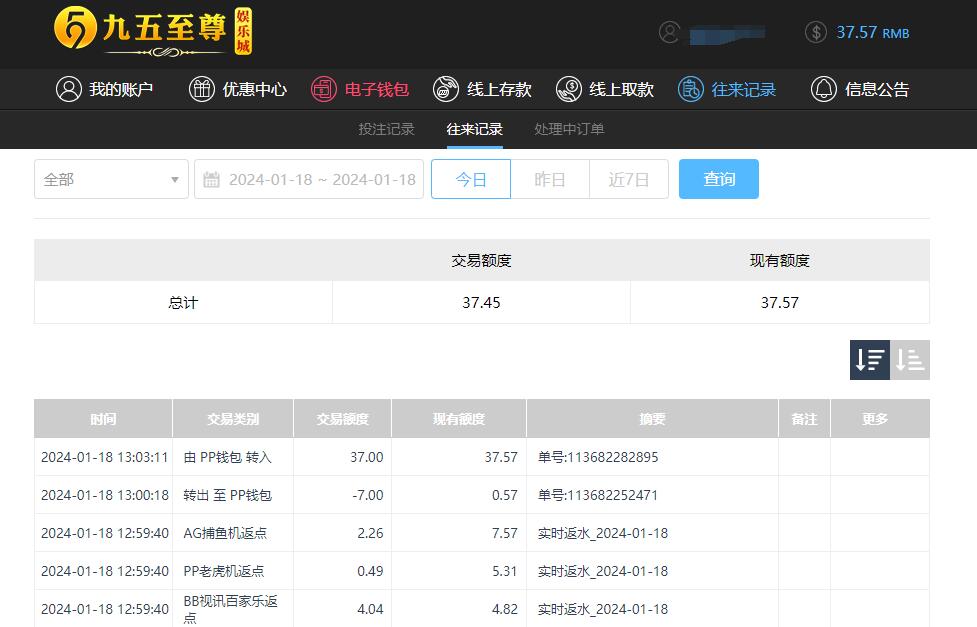This screenshot has width=977, height=627.
Task: Click the 往来记录 records icon
Action: [x=690, y=89]
